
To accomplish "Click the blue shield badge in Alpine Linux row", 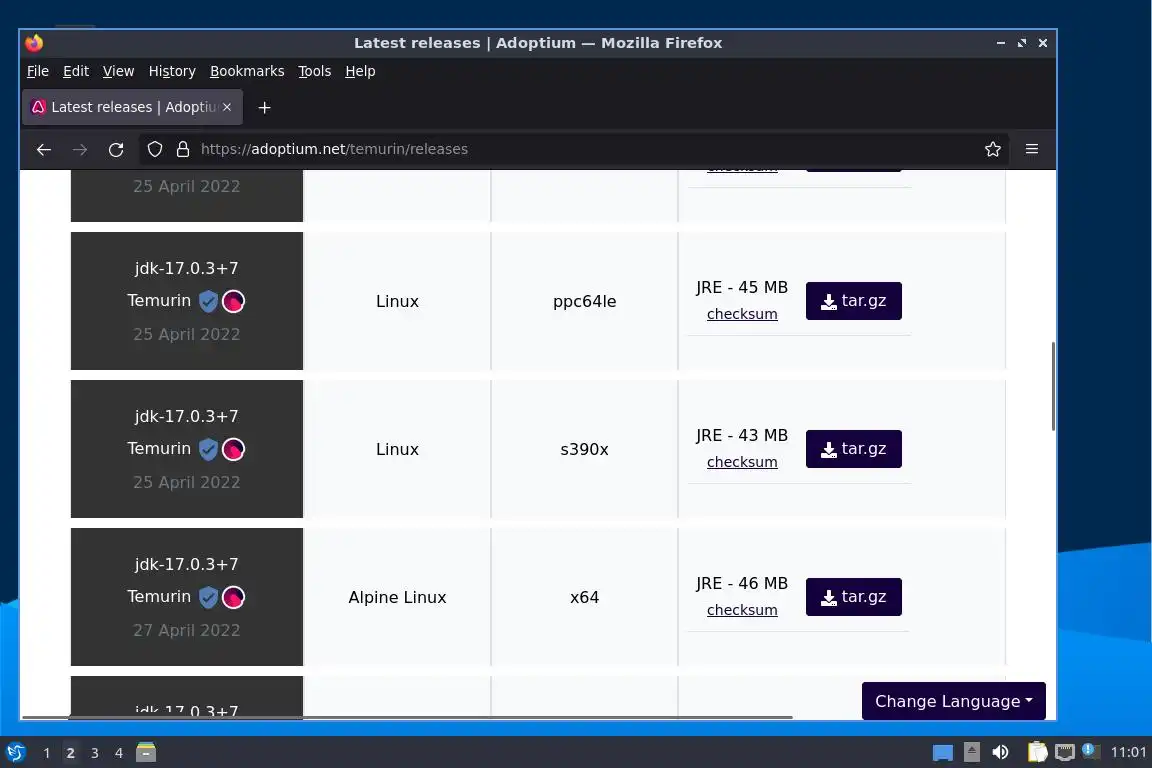I will 209,597.
